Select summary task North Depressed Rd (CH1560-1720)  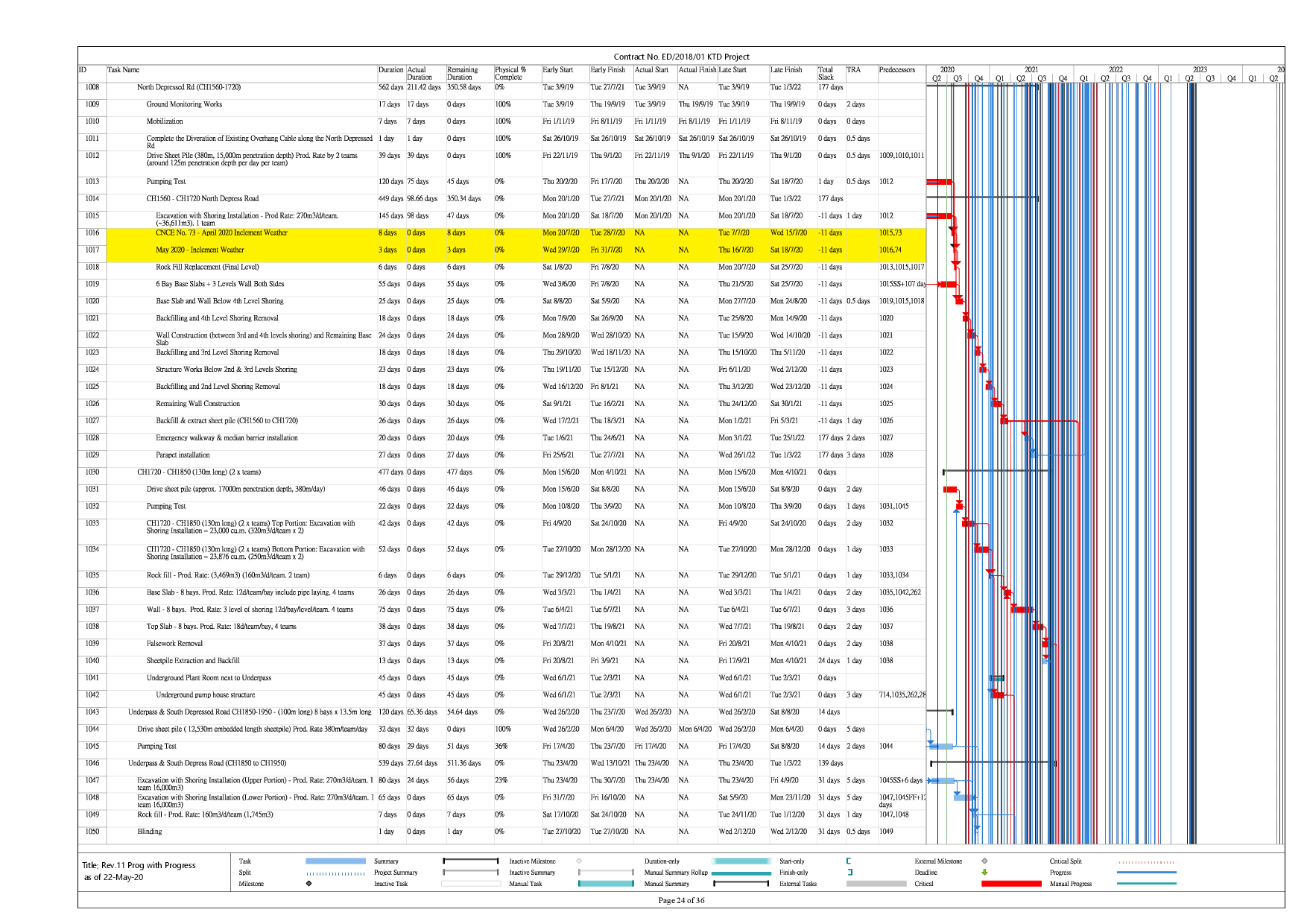(x=189, y=87)
